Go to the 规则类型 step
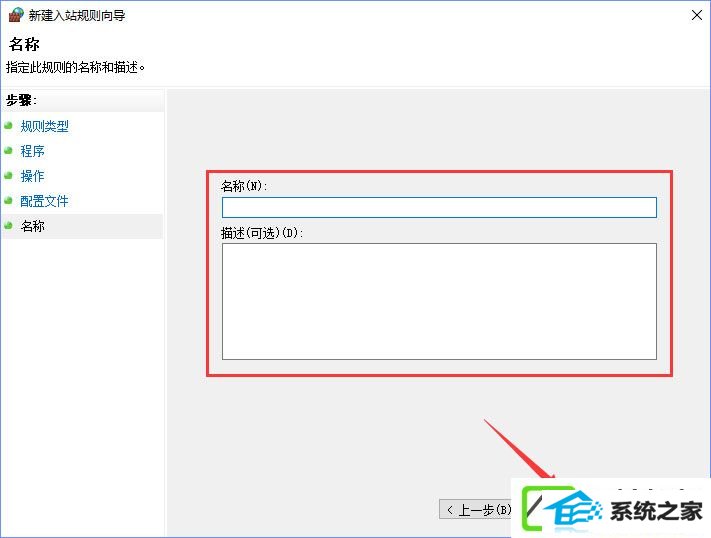This screenshot has height=538, width=711. [x=44, y=126]
